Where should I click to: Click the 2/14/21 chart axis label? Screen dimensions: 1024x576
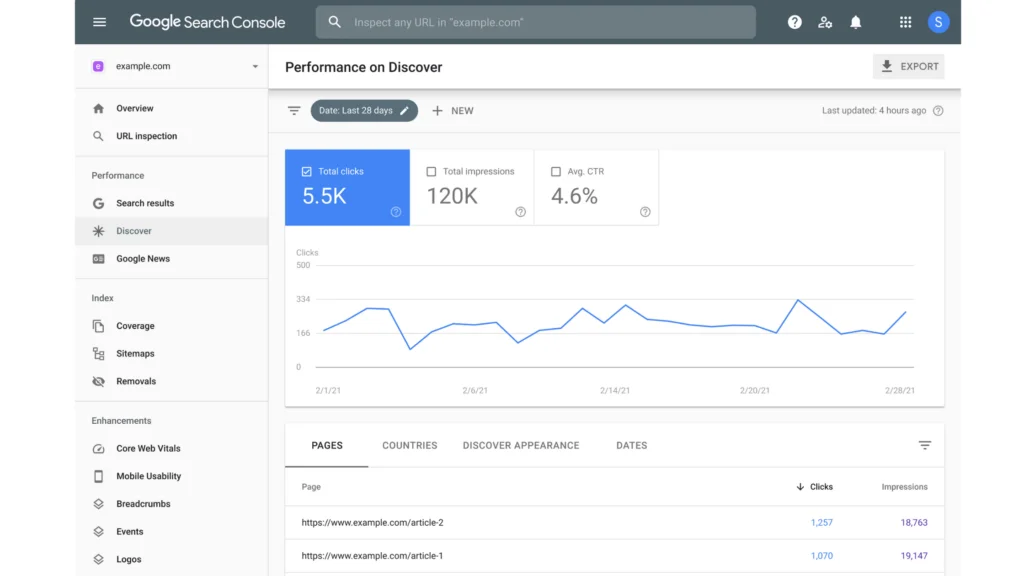[x=615, y=391]
